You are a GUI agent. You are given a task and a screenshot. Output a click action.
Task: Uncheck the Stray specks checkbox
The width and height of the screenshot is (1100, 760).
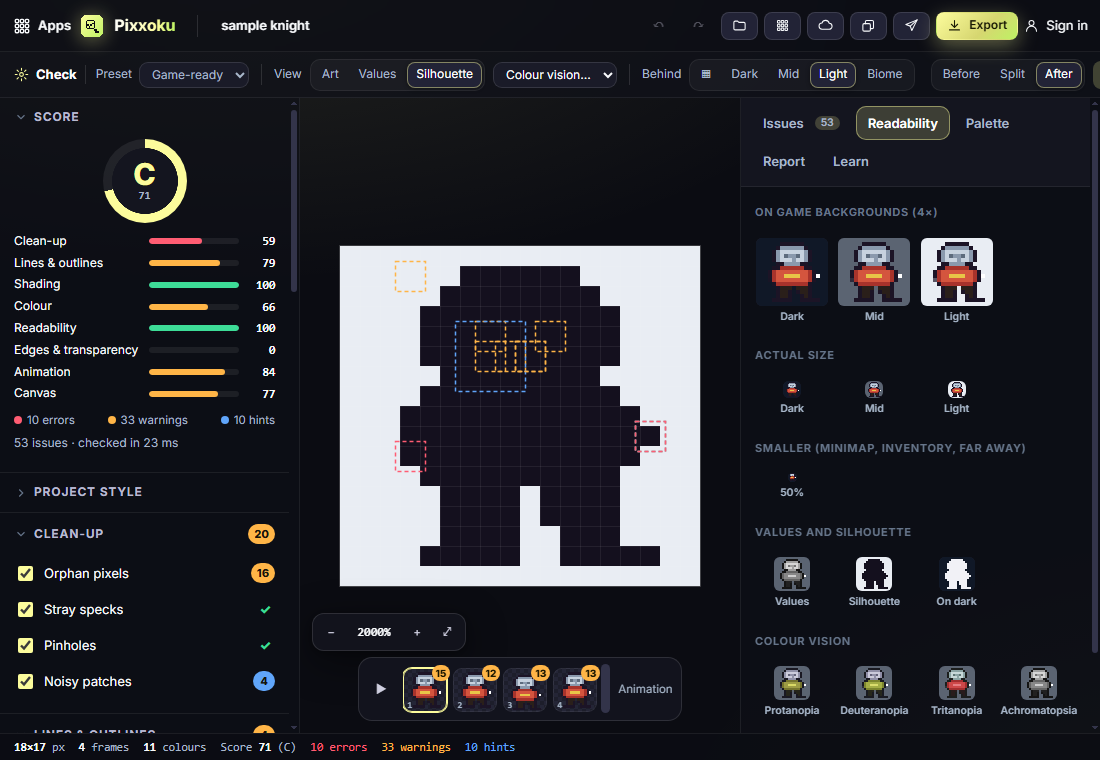25,609
